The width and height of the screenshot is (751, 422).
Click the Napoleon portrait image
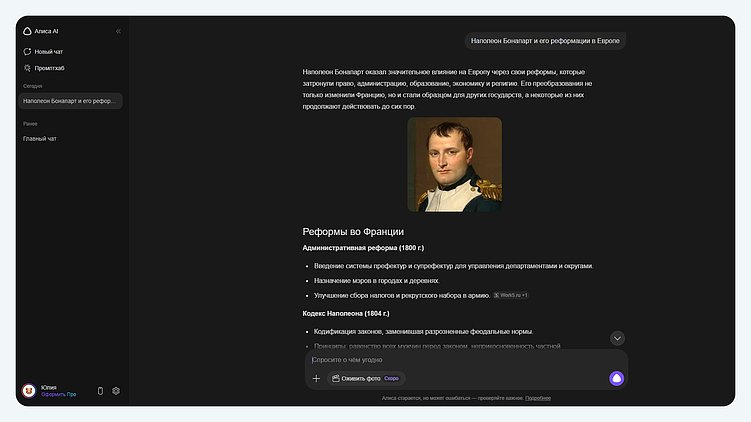pos(455,164)
